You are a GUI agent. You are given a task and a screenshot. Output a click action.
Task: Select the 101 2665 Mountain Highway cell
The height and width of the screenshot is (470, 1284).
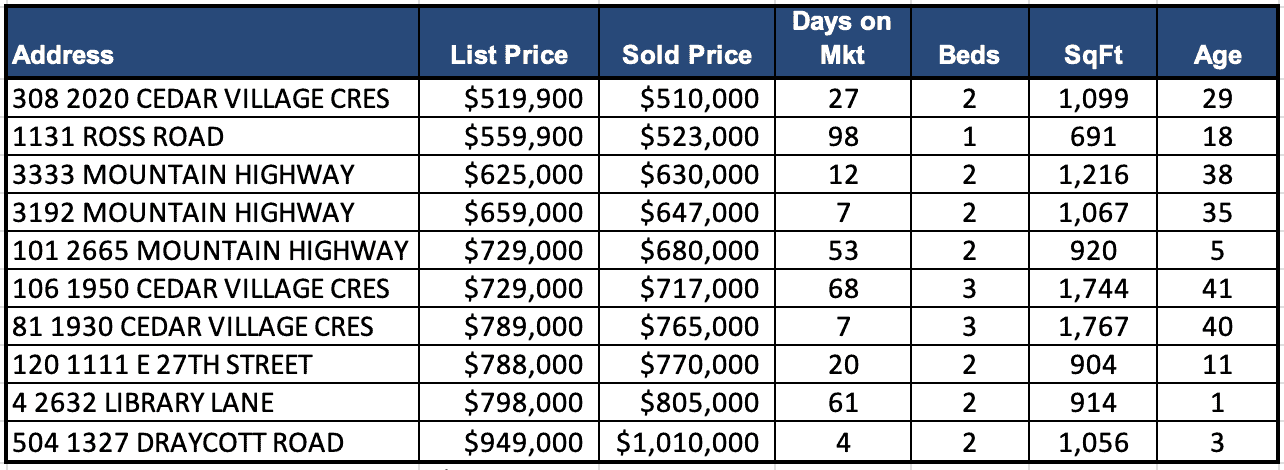pos(210,251)
